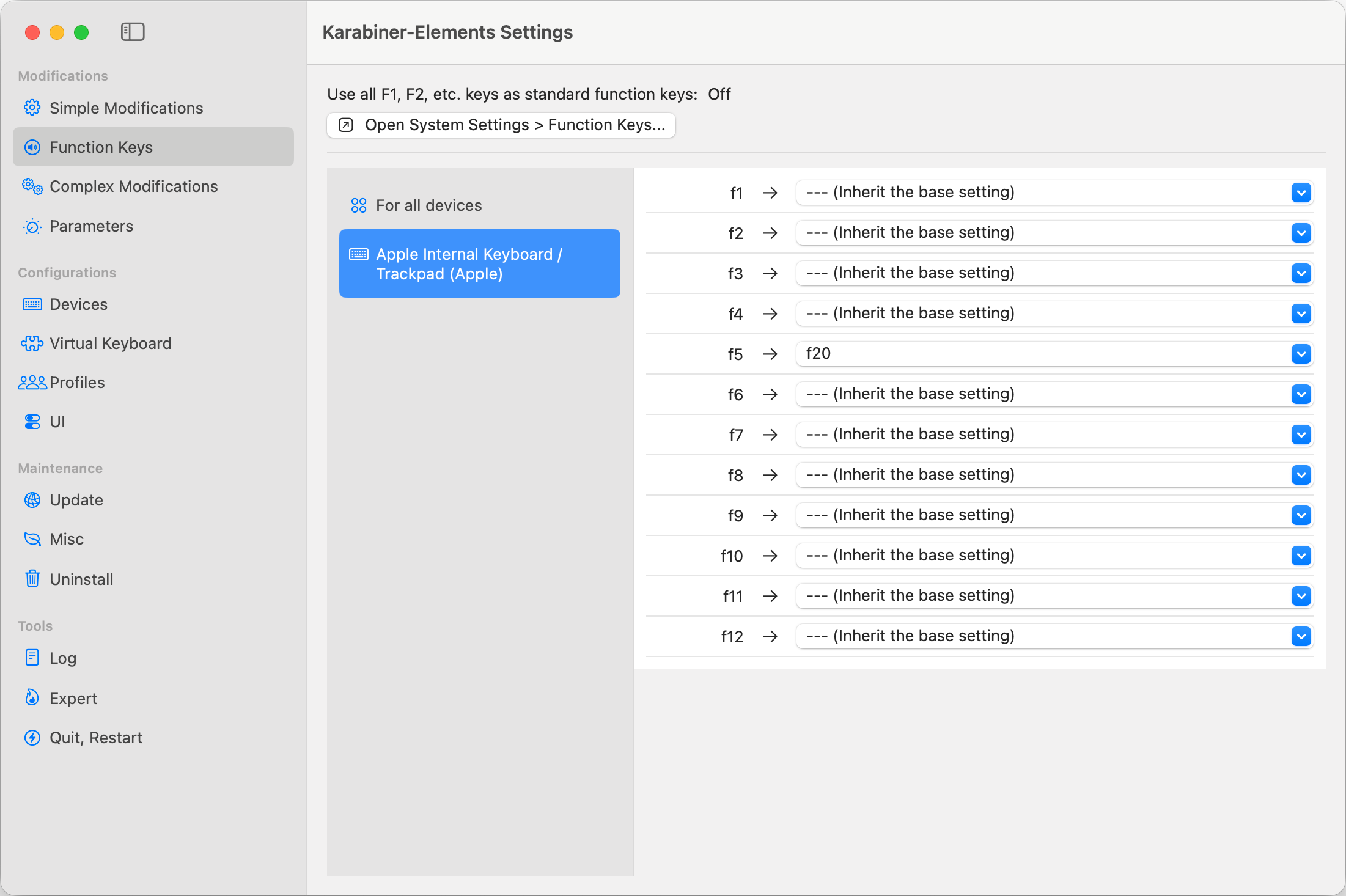1346x896 pixels.
Task: Click the Quit, Restart bolt icon
Action: (x=32, y=738)
